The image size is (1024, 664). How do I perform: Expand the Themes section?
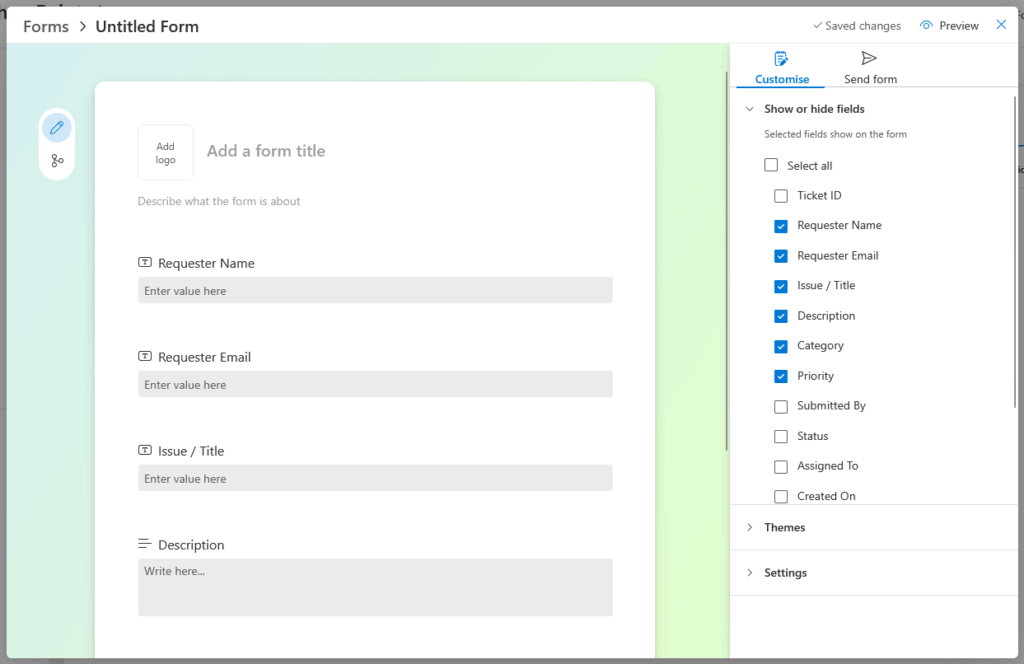pos(750,527)
